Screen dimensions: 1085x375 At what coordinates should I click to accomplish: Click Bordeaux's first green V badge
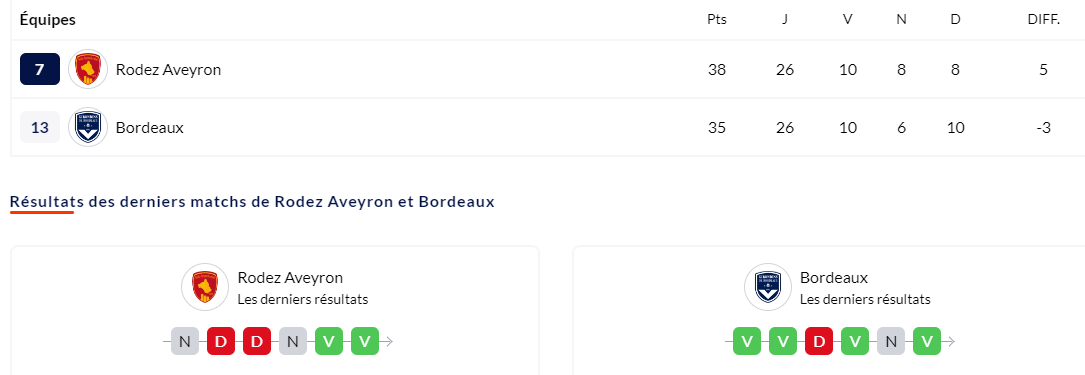[x=747, y=341]
